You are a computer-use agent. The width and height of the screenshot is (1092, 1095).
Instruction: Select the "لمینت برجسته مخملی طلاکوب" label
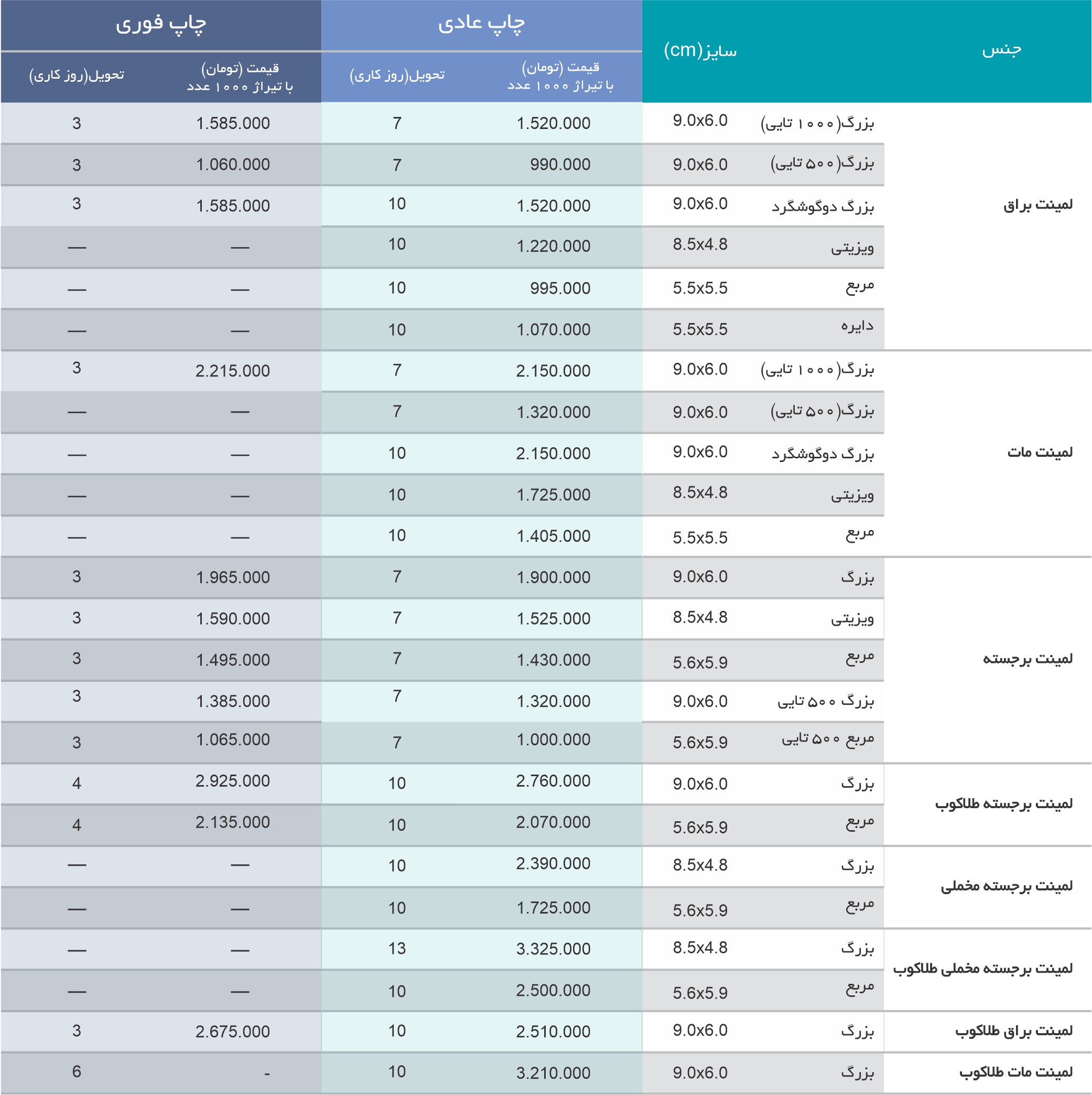point(982,969)
